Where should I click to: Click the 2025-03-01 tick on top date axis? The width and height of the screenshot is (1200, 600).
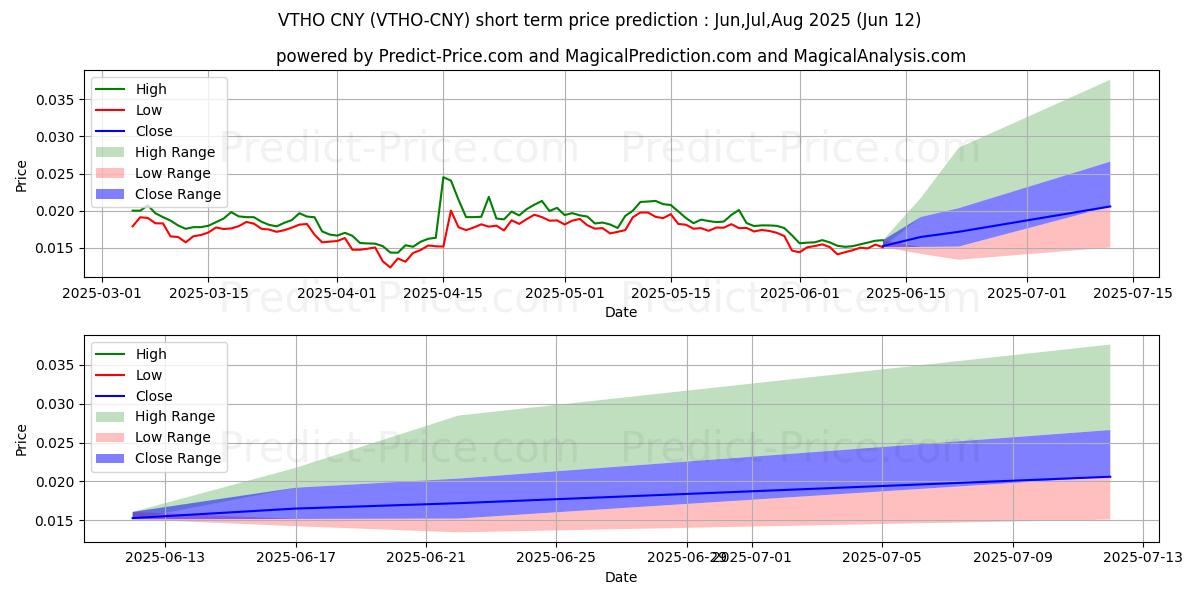point(102,293)
